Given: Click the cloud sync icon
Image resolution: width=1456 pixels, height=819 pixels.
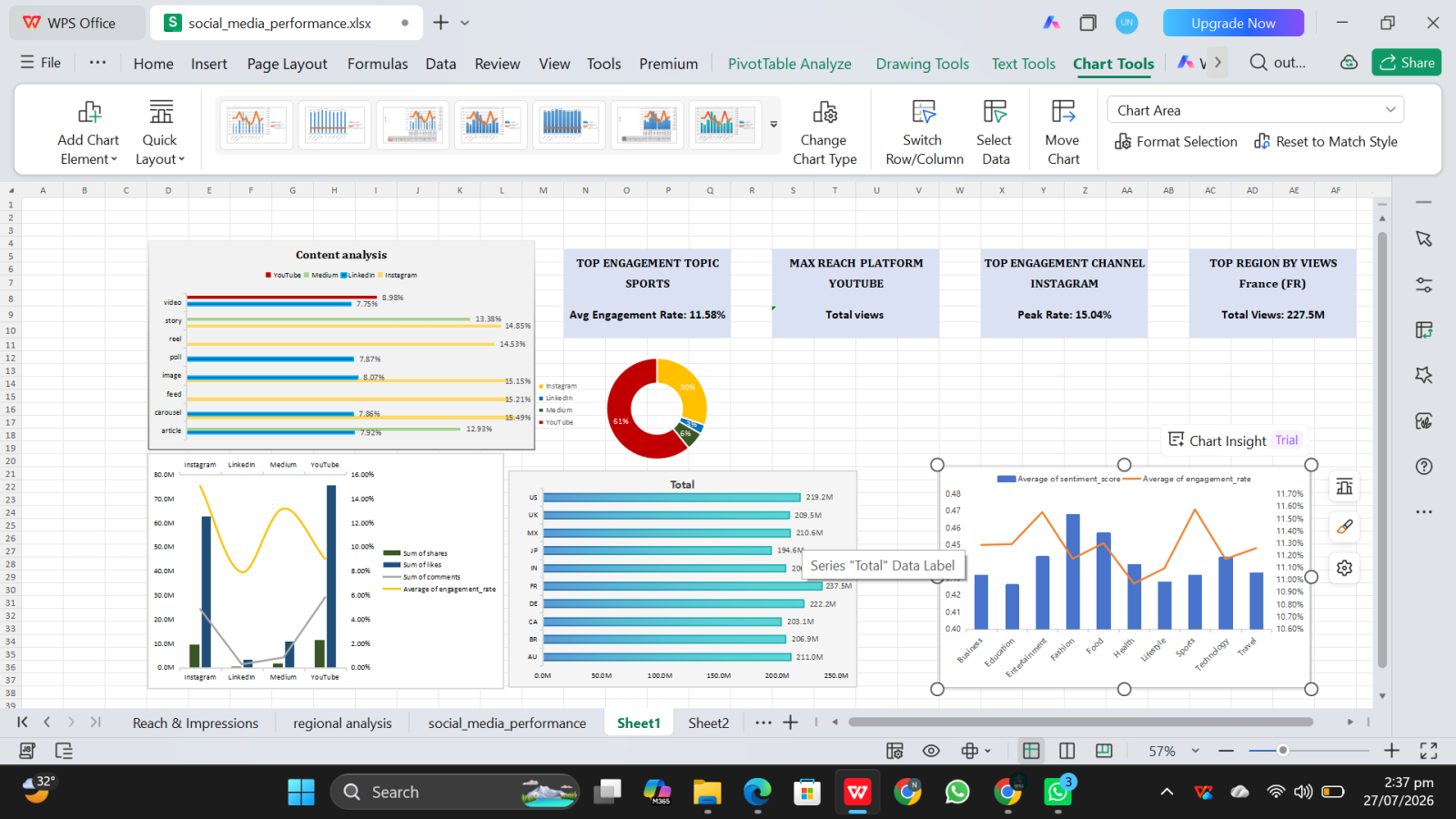Looking at the screenshot, I should click(x=1349, y=62).
